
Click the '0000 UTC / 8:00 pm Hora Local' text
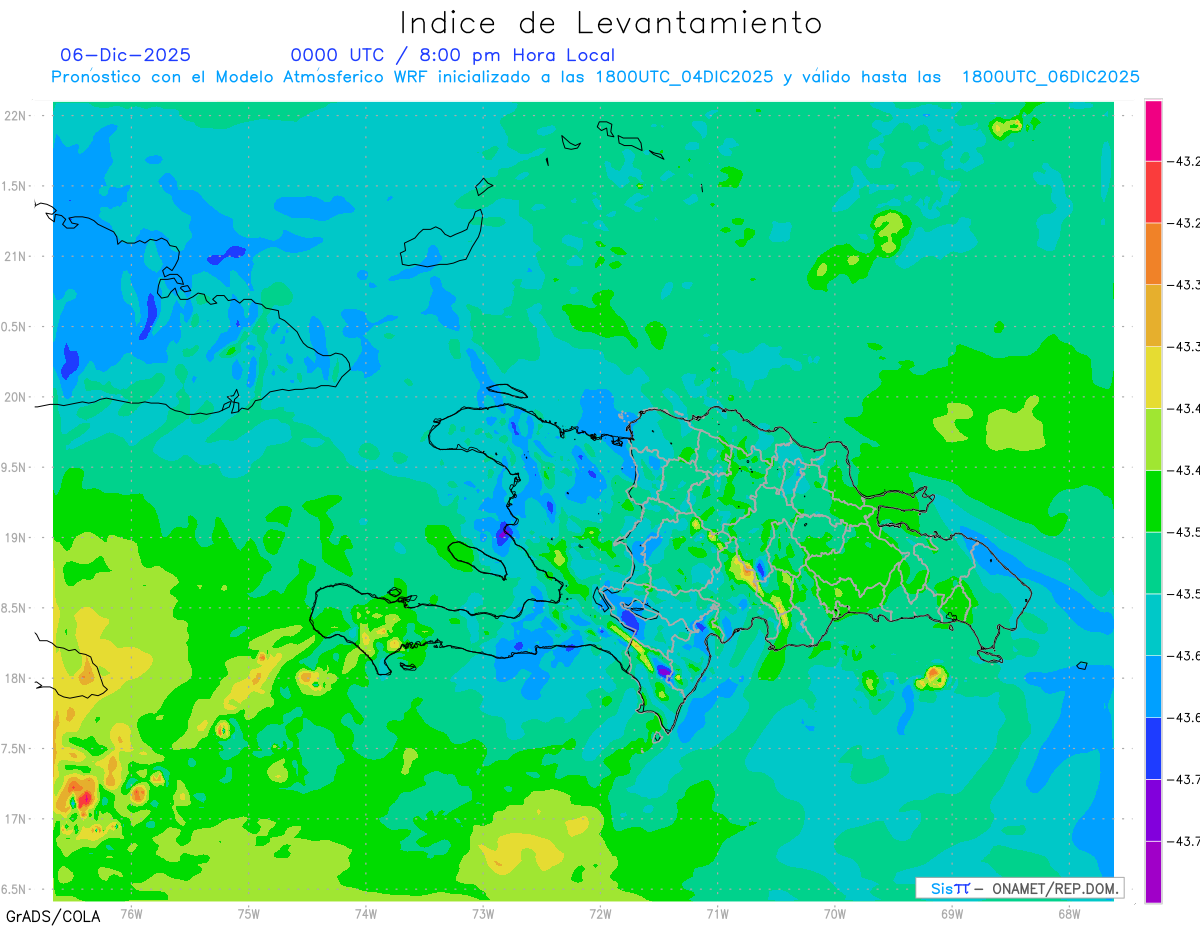453,55
